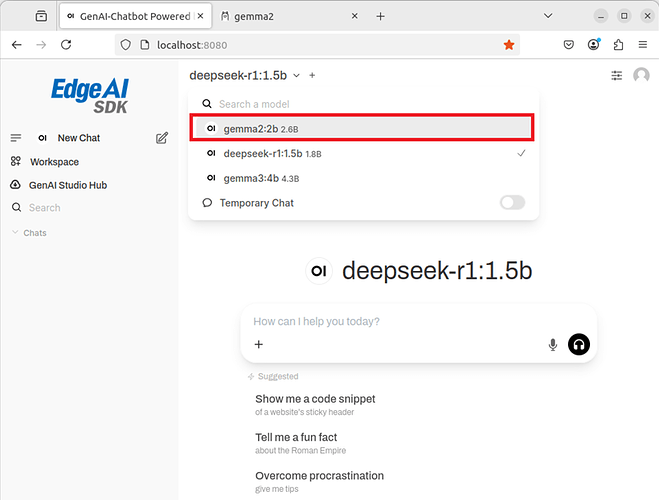Viewport: 659px width, 500px height.
Task: Open GenAI Studio Hub
Action: point(59,185)
